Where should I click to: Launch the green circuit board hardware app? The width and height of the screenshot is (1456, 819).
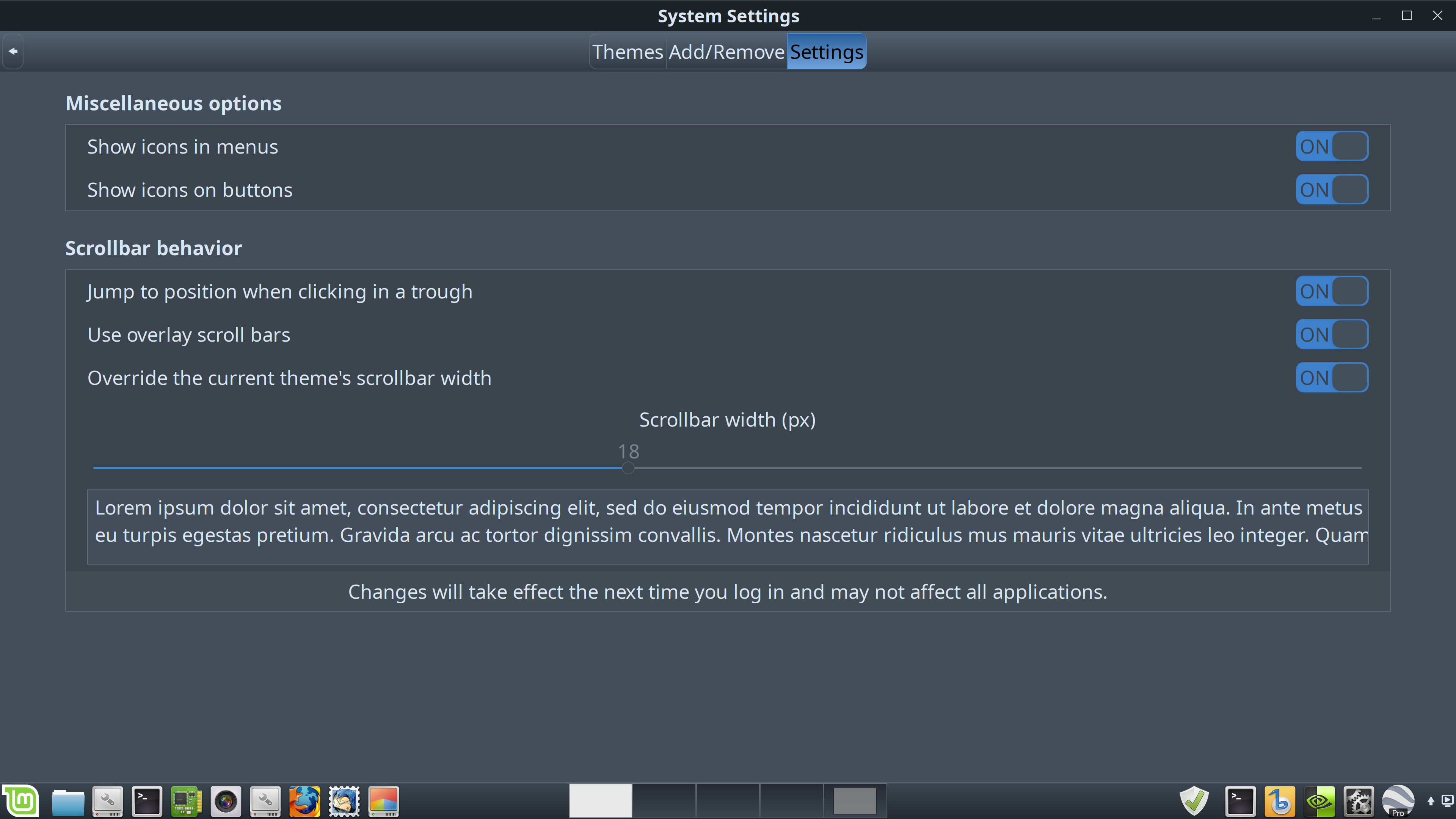tap(187, 802)
